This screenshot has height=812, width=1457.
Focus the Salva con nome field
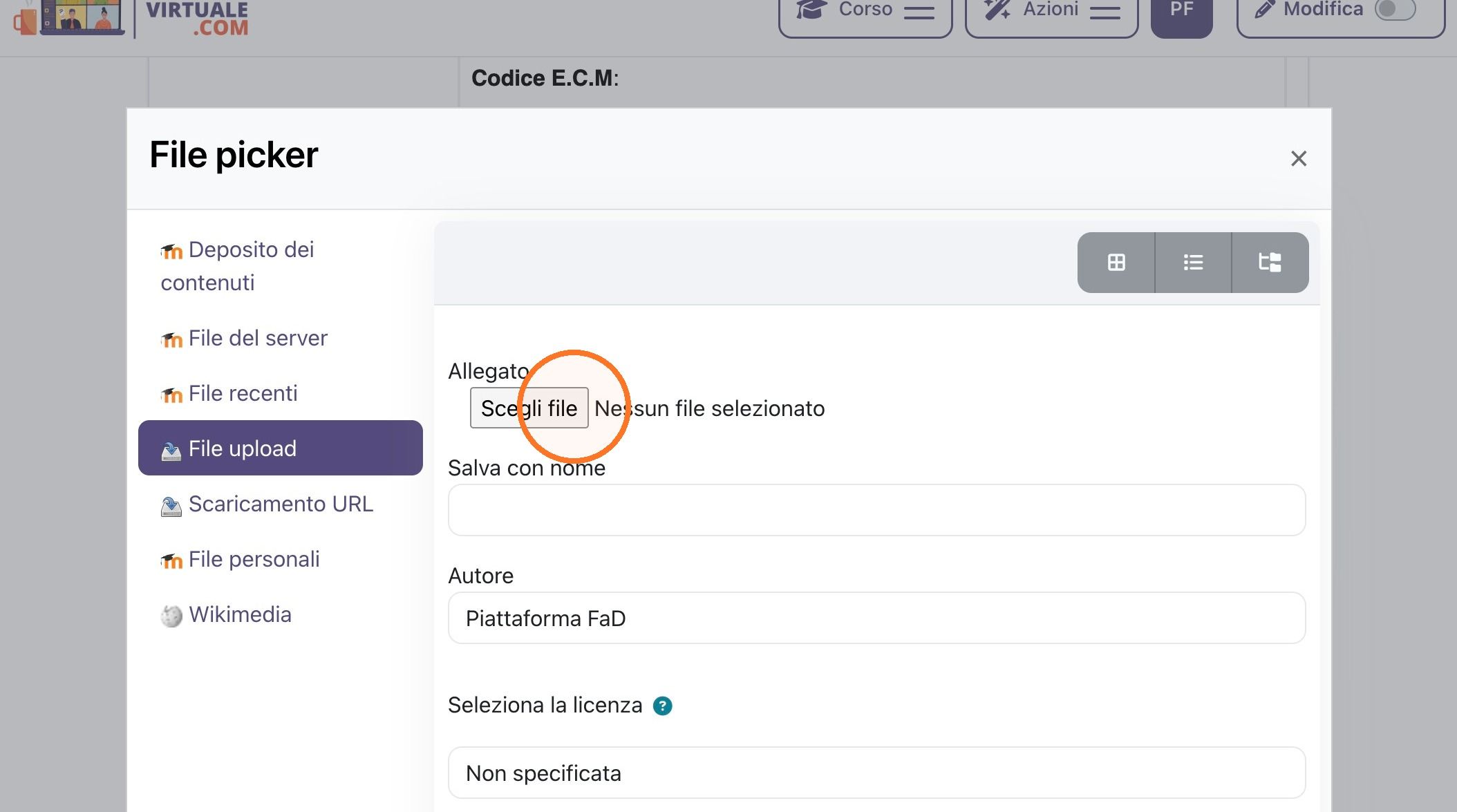876,510
